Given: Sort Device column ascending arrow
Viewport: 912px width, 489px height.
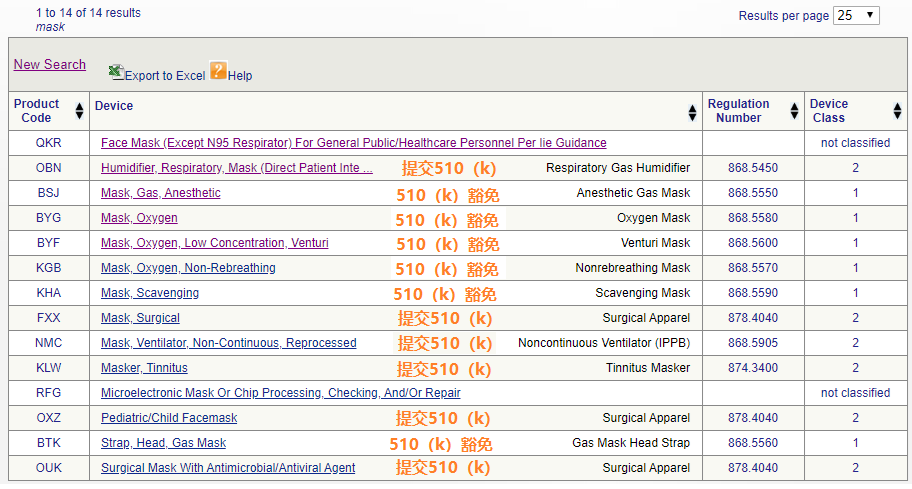Looking at the screenshot, I should point(693,107).
